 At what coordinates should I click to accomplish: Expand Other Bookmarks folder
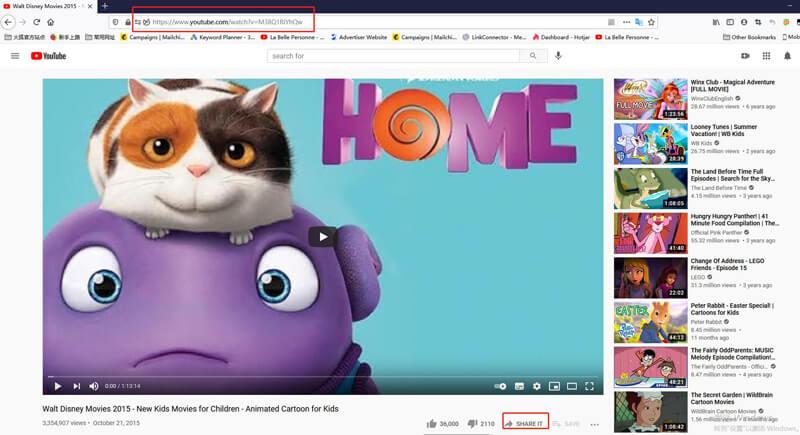point(749,37)
